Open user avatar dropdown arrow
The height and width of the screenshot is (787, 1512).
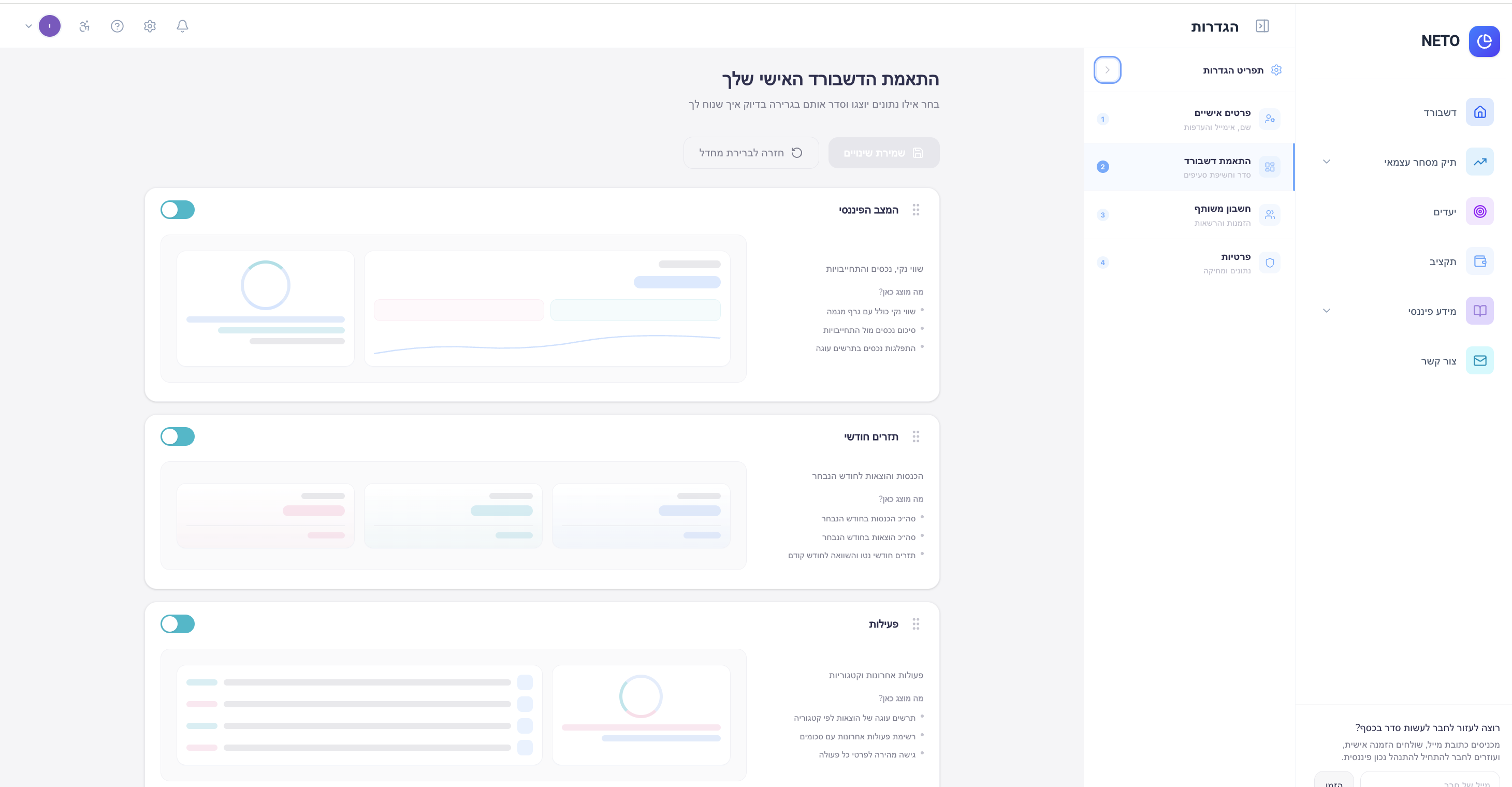pos(28,26)
